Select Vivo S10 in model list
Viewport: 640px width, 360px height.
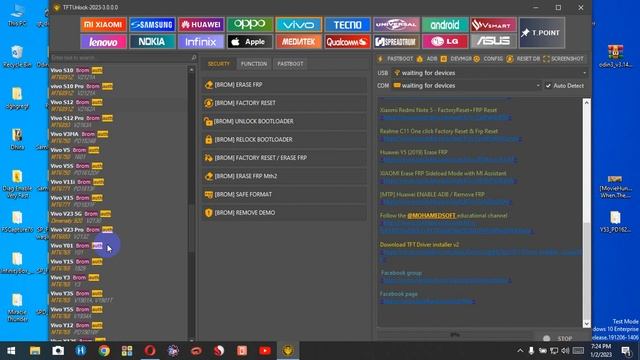(x=118, y=74)
